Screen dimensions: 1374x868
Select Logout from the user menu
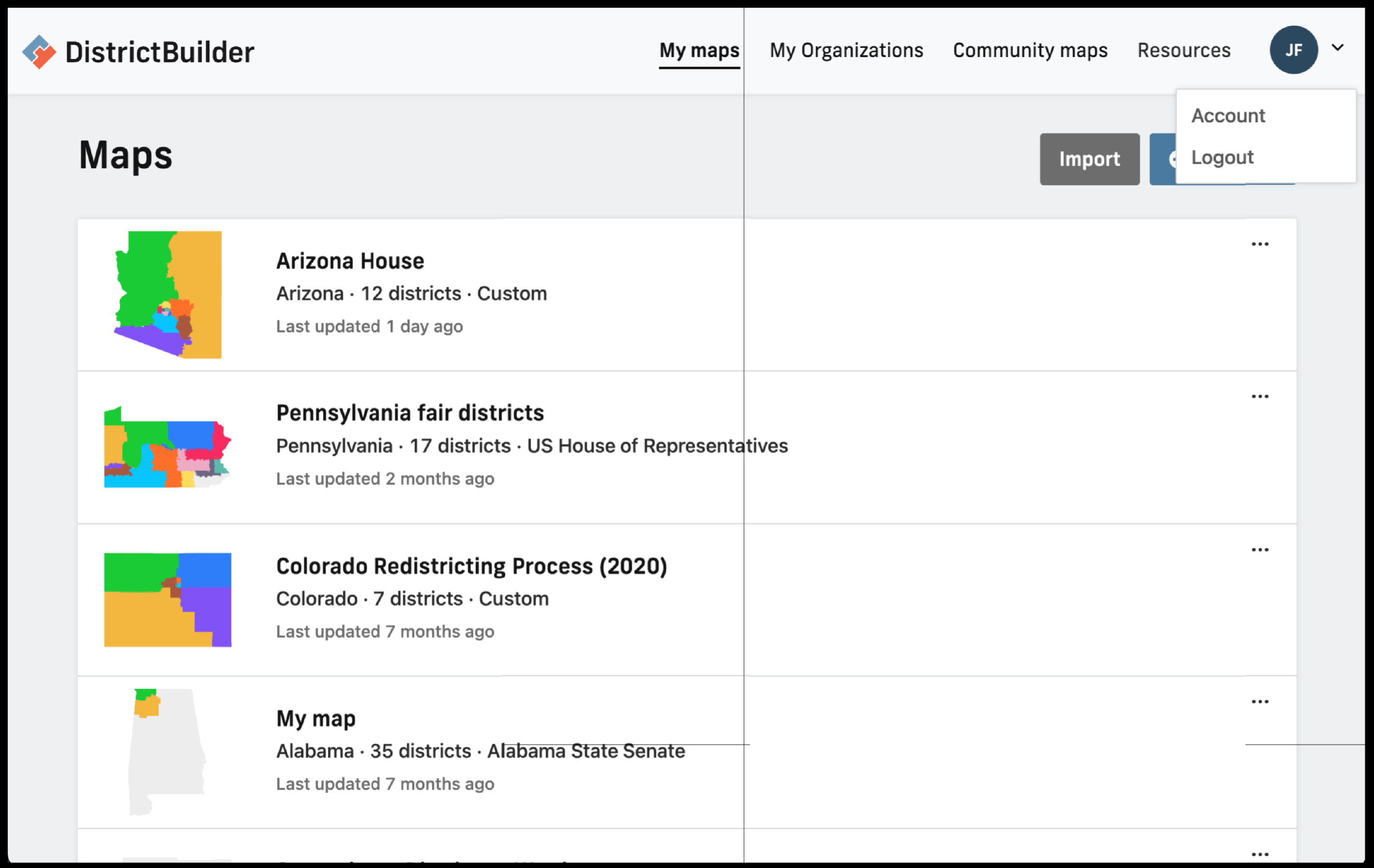(1222, 158)
